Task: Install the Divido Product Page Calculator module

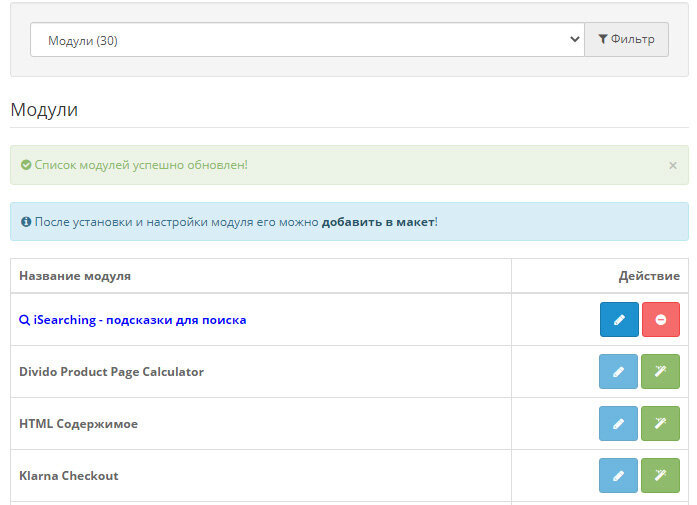Action: [660, 372]
